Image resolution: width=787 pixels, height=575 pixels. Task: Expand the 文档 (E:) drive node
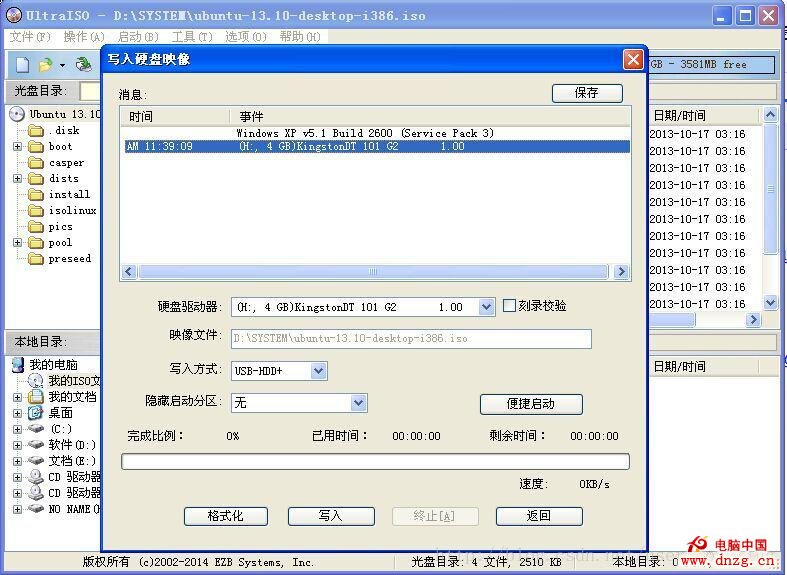pyautogui.click(x=18, y=462)
